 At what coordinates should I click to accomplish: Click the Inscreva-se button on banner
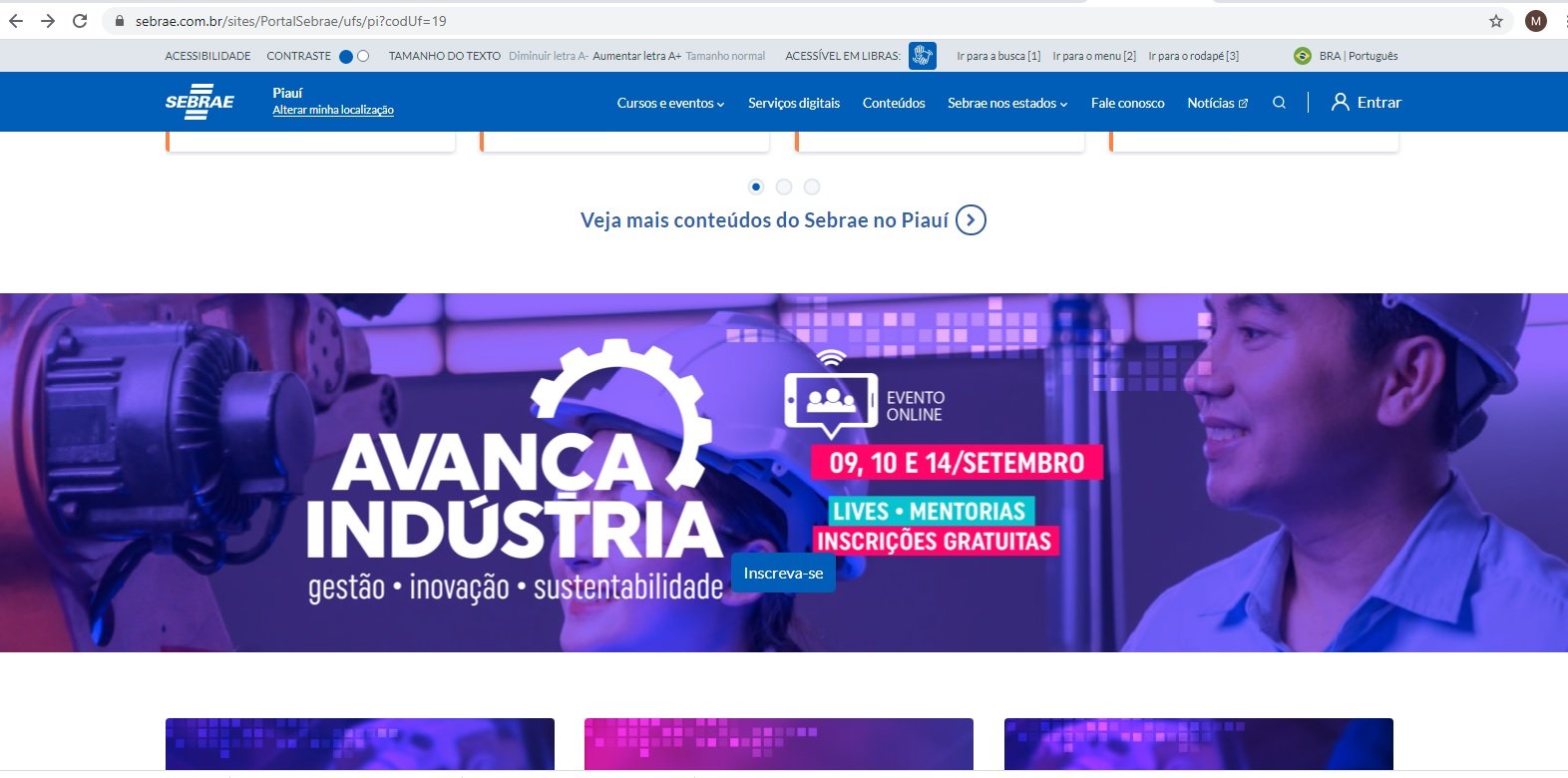[x=783, y=573]
